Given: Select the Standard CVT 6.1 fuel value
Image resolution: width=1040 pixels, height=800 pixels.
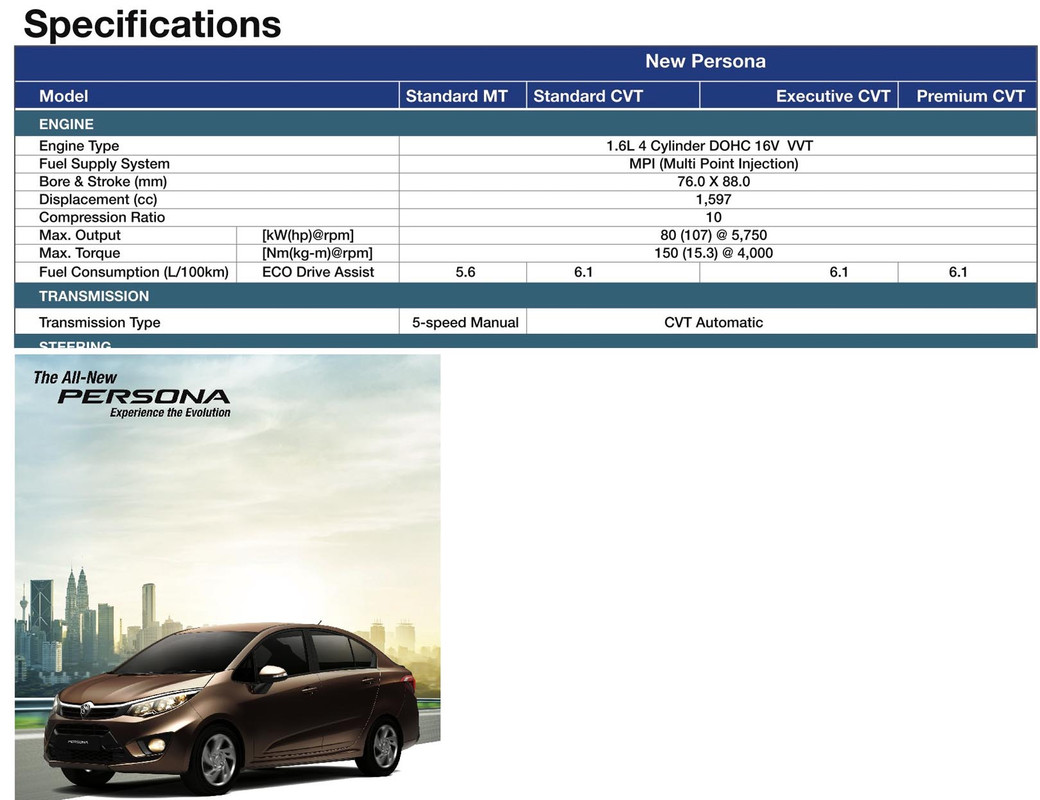Looking at the screenshot, I should click(x=584, y=272).
